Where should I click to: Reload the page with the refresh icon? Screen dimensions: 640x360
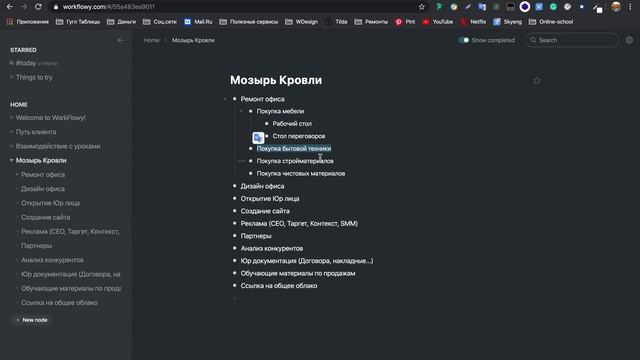[38, 7]
